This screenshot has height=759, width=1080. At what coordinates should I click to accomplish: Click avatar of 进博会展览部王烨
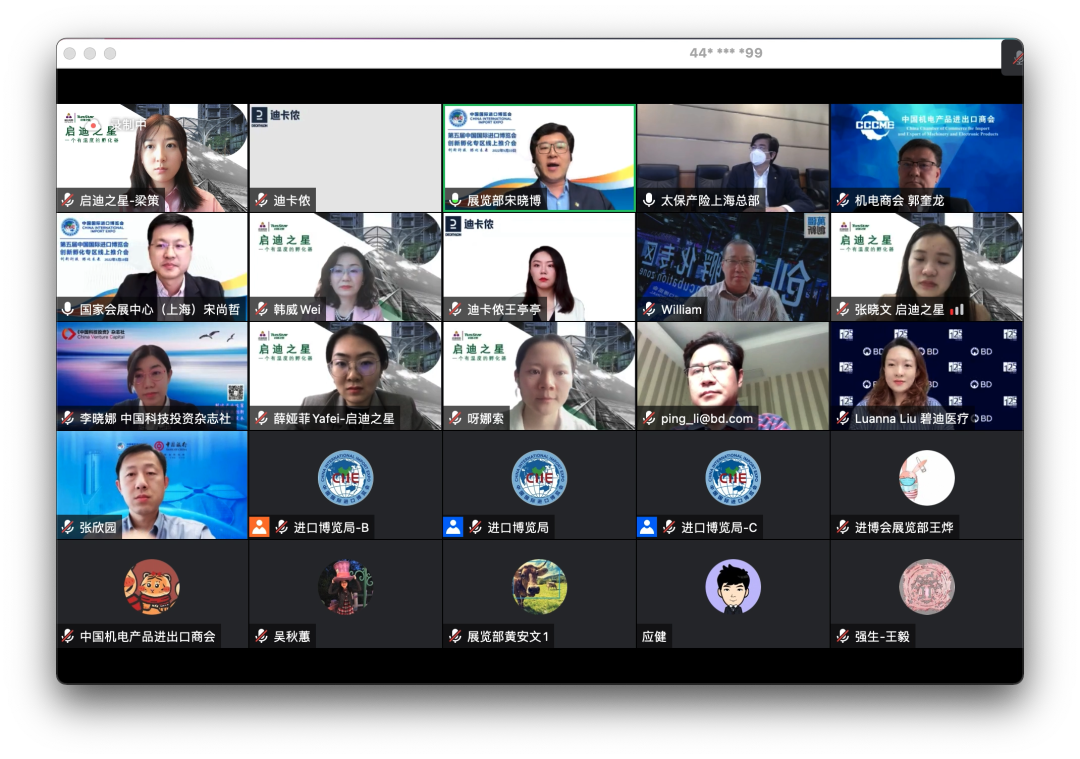pyautogui.click(x=926, y=478)
